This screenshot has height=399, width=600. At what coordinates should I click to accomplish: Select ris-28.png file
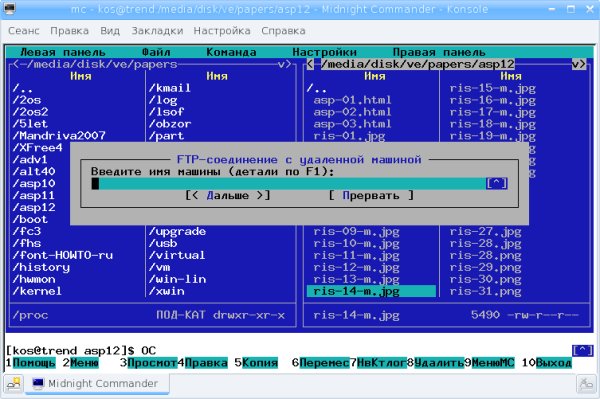pos(485,255)
